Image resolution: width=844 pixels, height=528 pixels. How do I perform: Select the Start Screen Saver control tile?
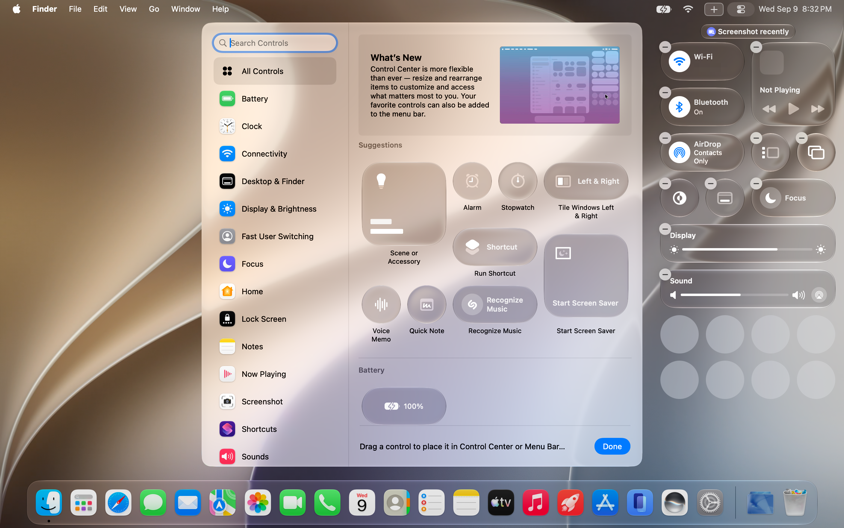click(586, 278)
